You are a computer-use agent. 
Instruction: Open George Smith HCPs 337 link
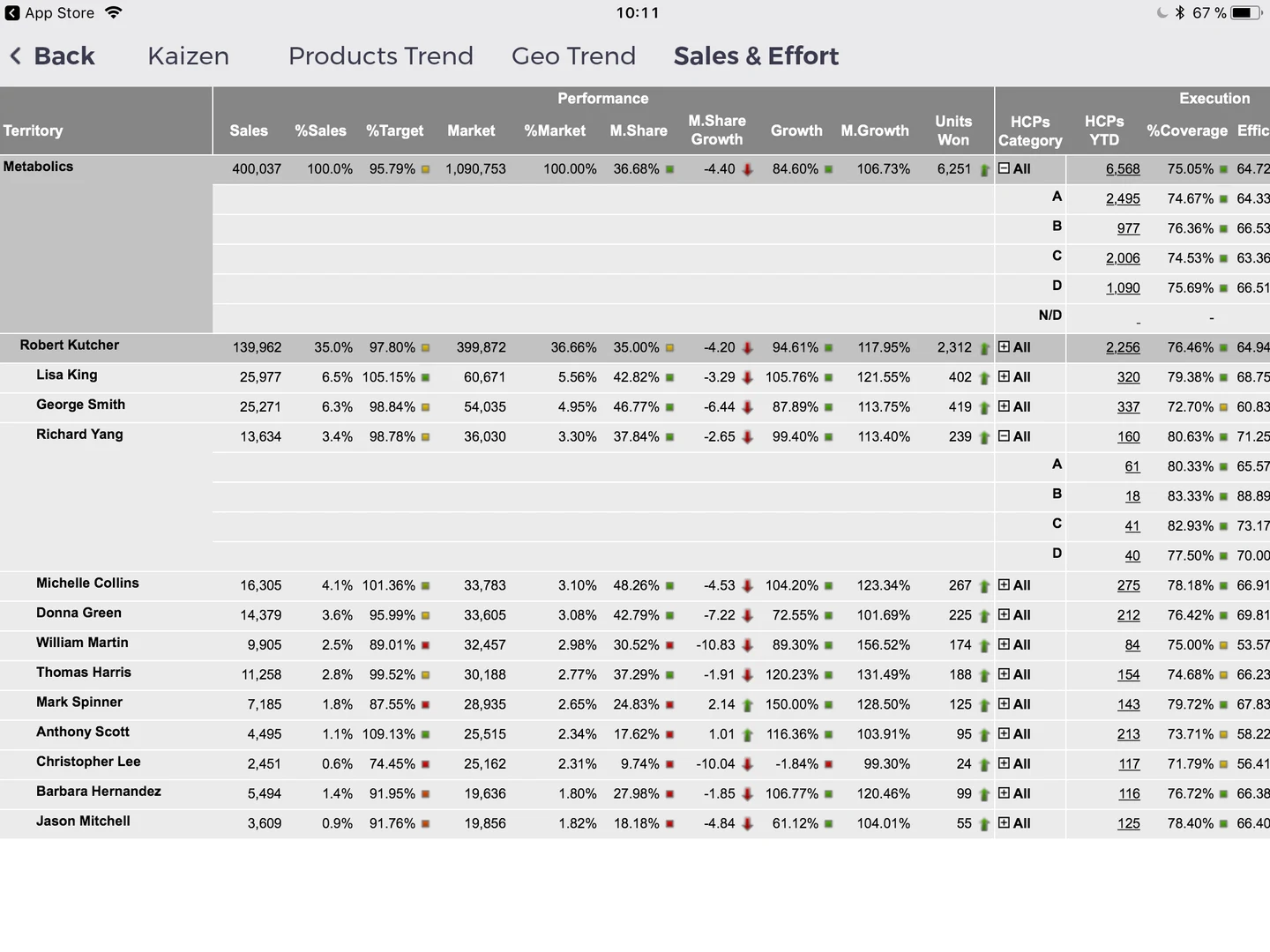[1128, 407]
